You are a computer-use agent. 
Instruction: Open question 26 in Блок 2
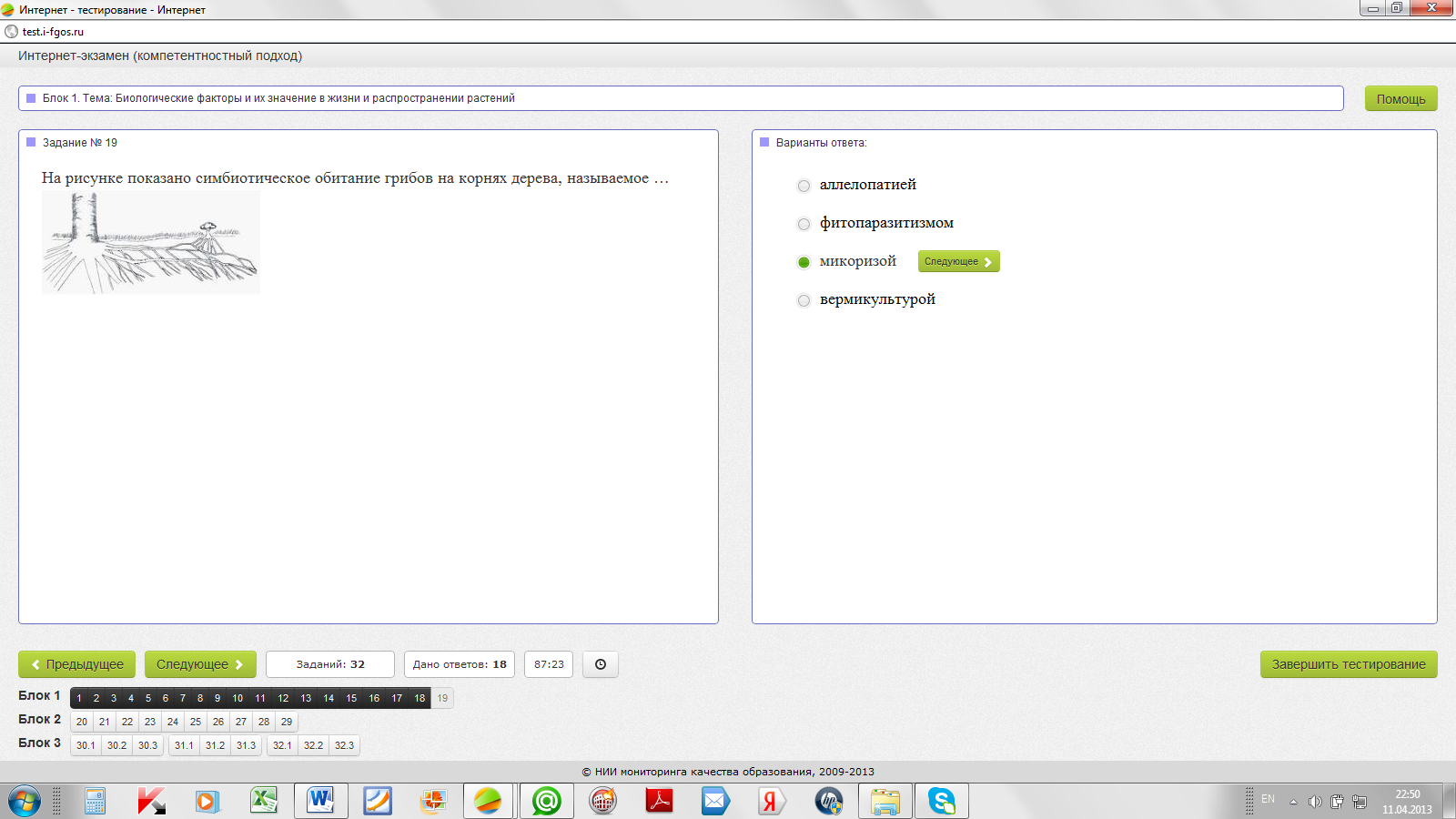click(x=218, y=722)
